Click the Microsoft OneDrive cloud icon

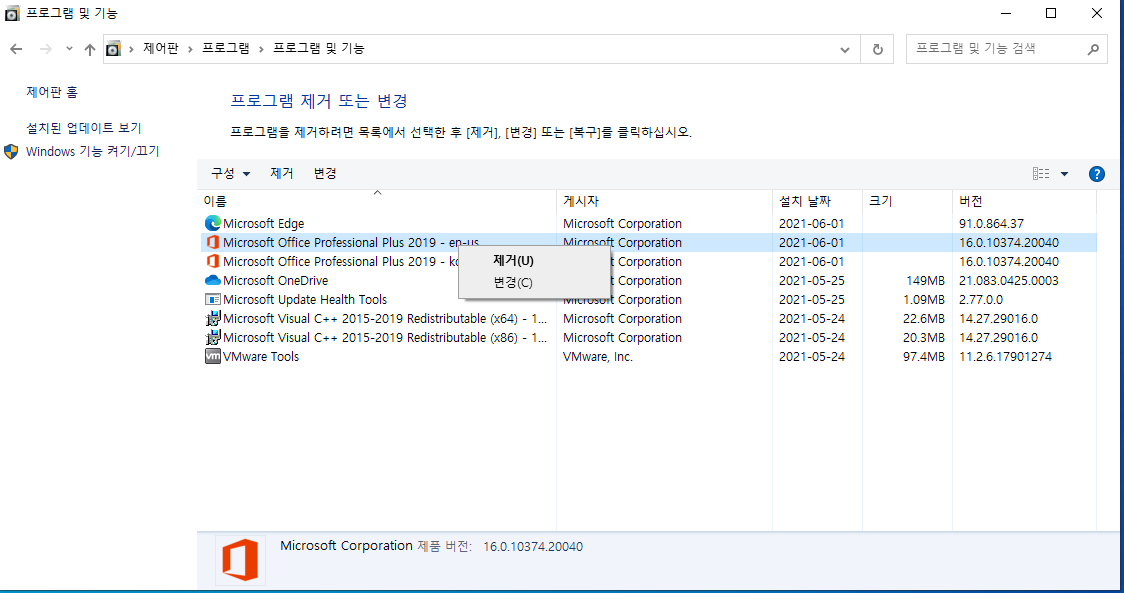coord(212,280)
